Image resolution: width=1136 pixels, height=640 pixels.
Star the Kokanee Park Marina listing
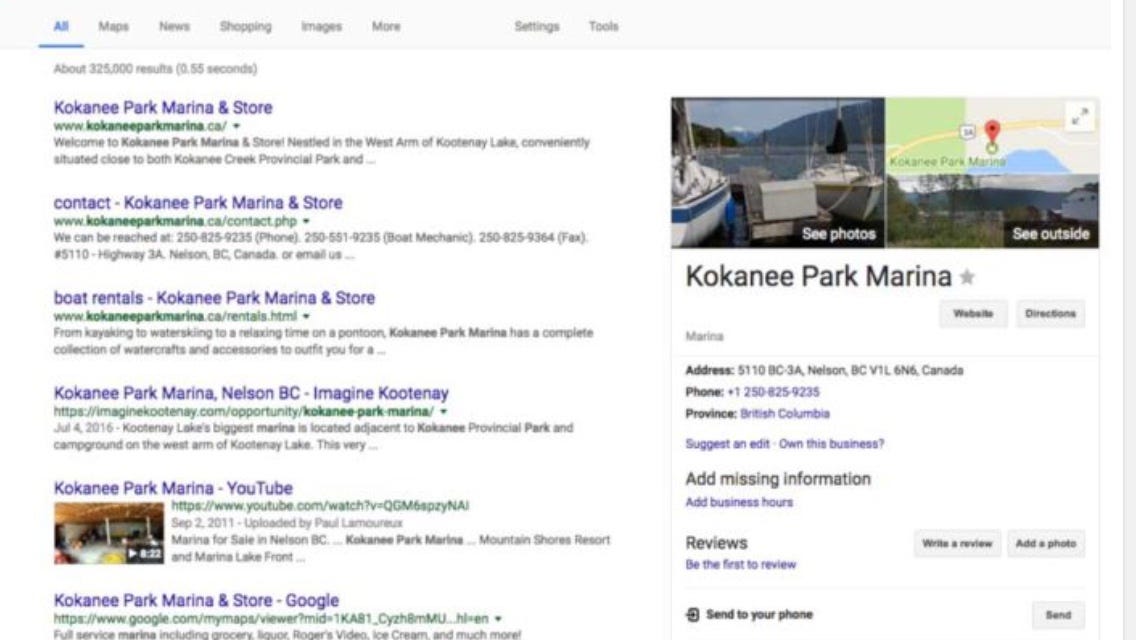tap(967, 277)
